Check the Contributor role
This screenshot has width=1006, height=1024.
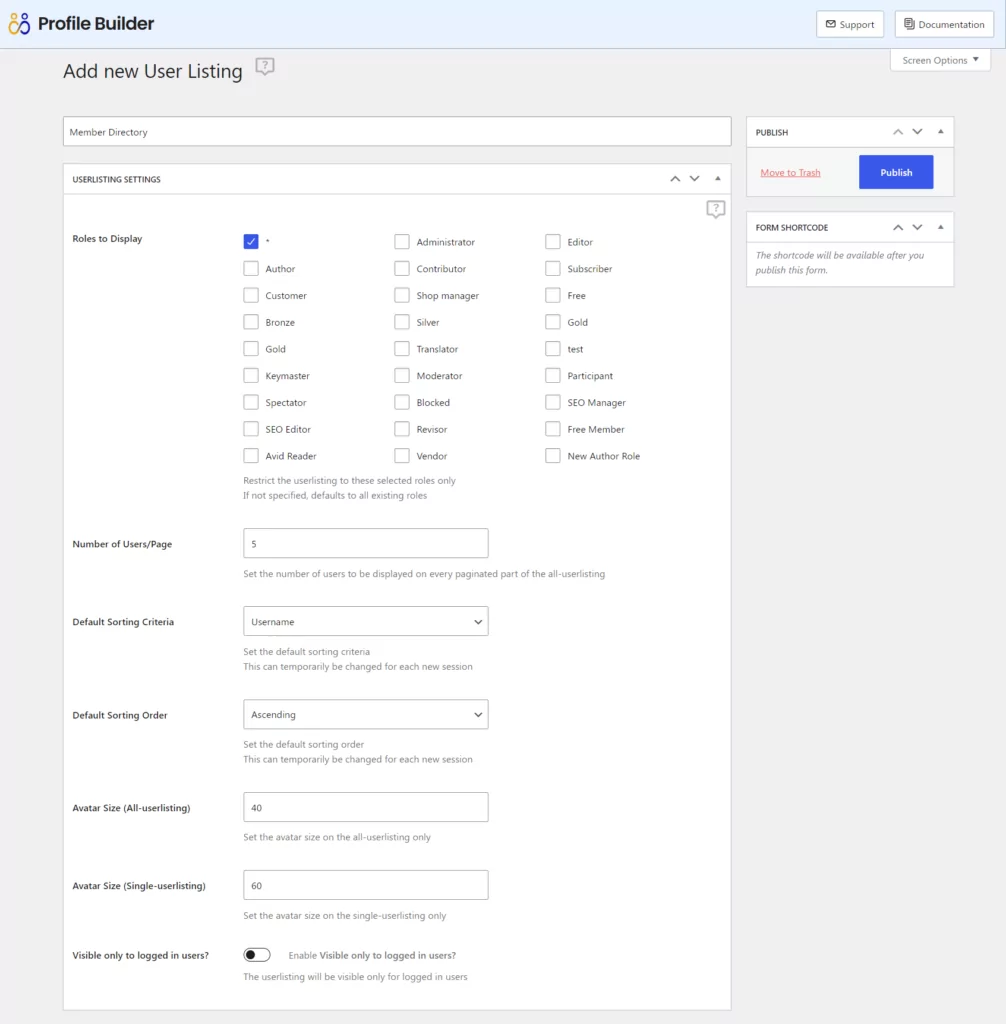pos(402,268)
